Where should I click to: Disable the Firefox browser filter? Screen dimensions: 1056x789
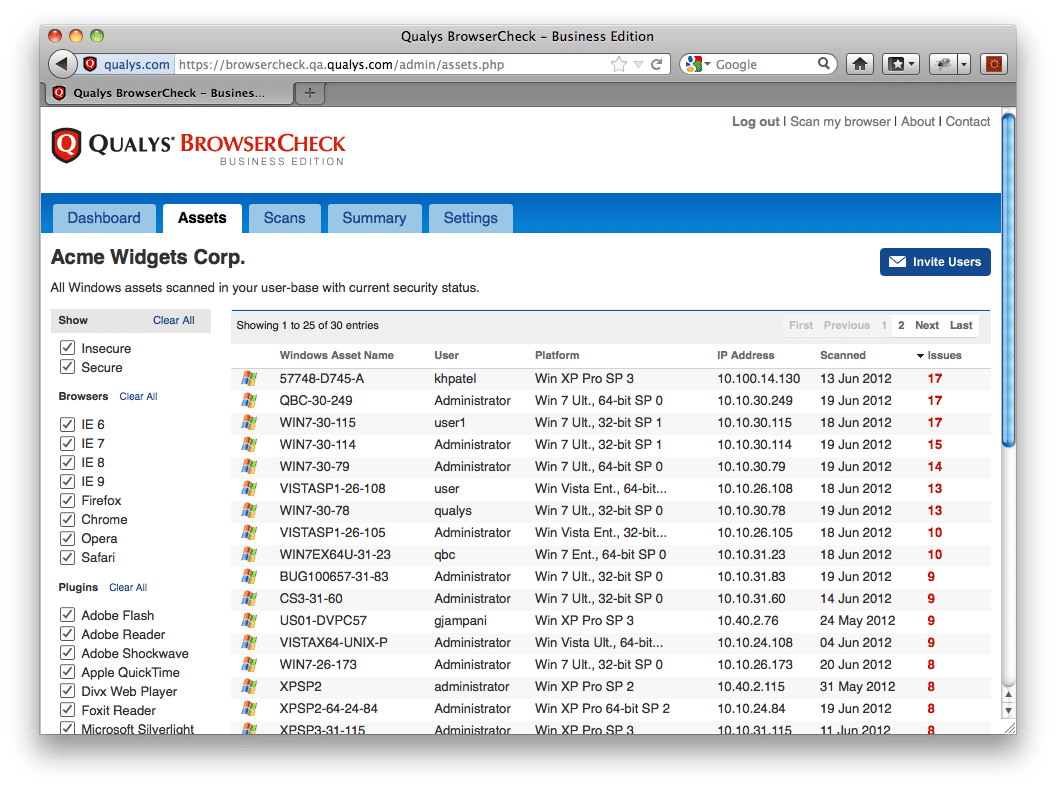[x=67, y=500]
